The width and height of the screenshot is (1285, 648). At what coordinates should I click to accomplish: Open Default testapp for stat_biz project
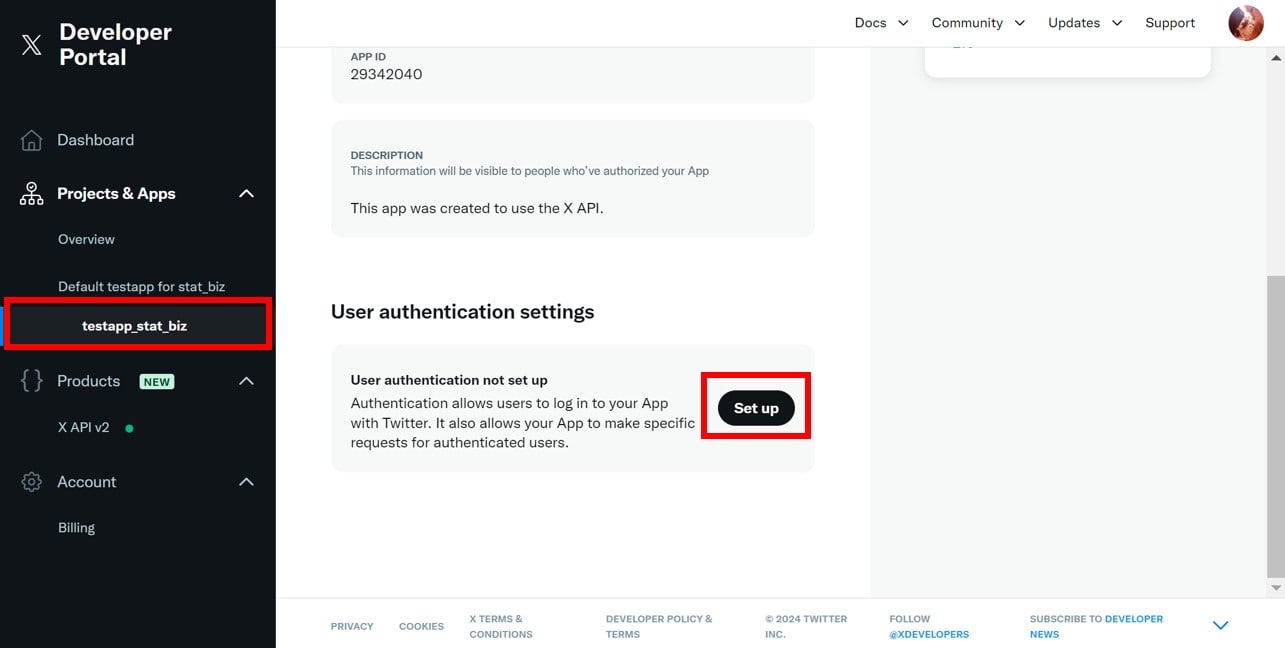click(141, 287)
